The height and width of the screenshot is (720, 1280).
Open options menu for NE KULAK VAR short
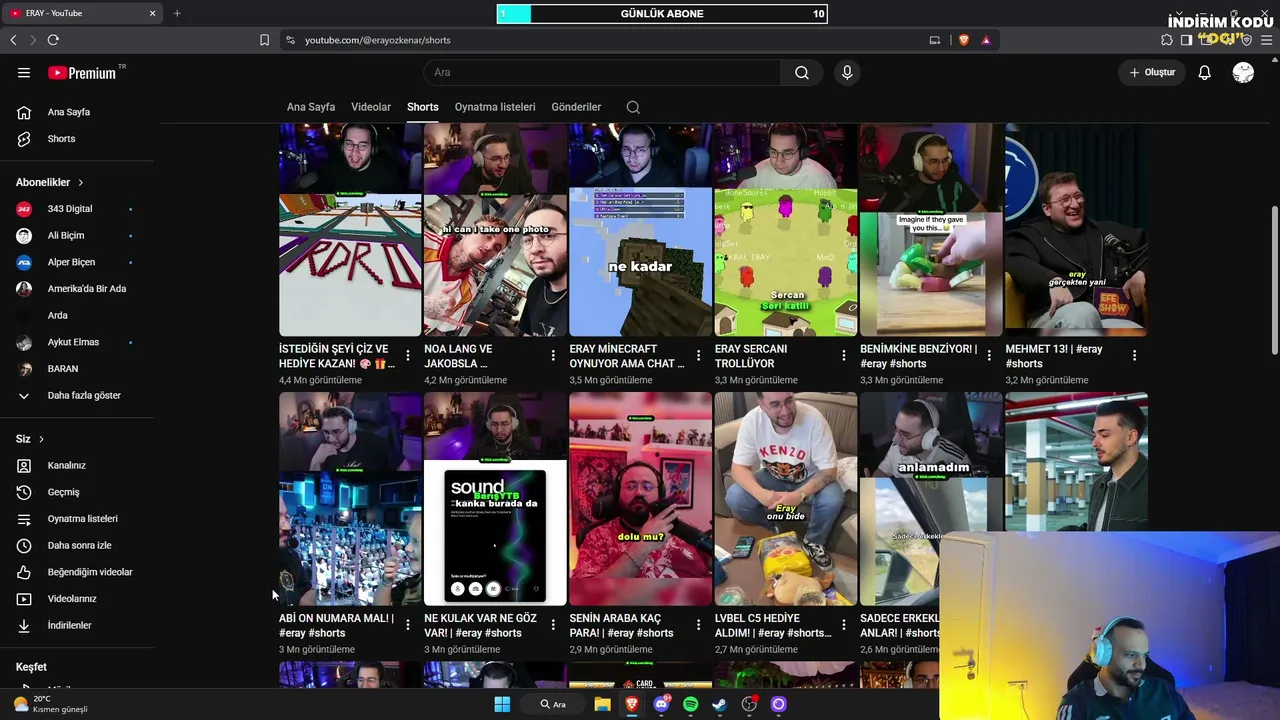click(553, 624)
